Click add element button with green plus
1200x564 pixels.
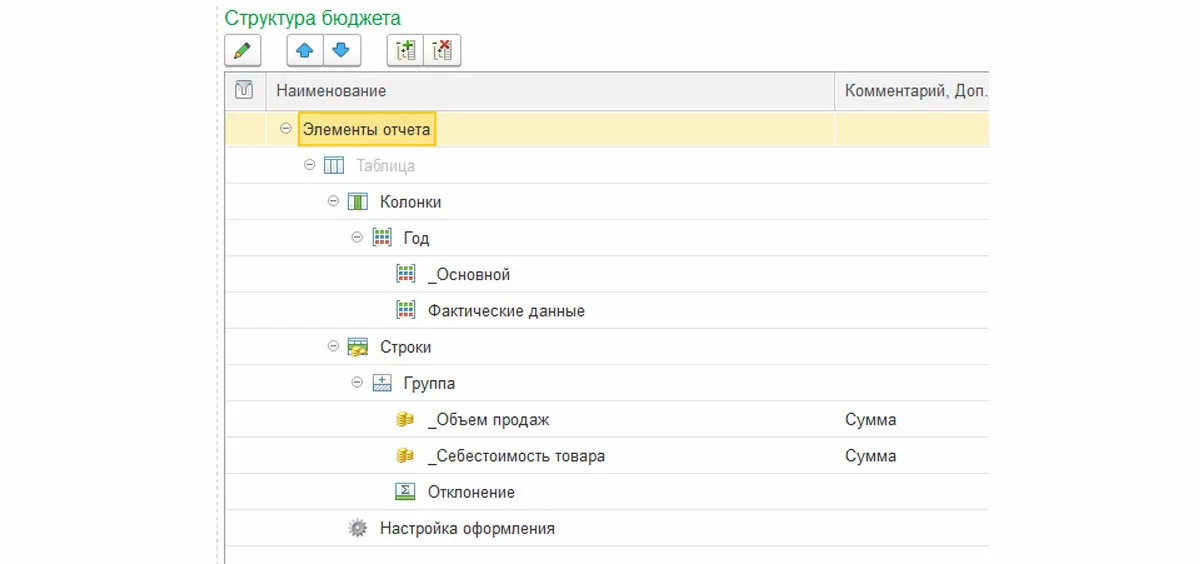406,50
